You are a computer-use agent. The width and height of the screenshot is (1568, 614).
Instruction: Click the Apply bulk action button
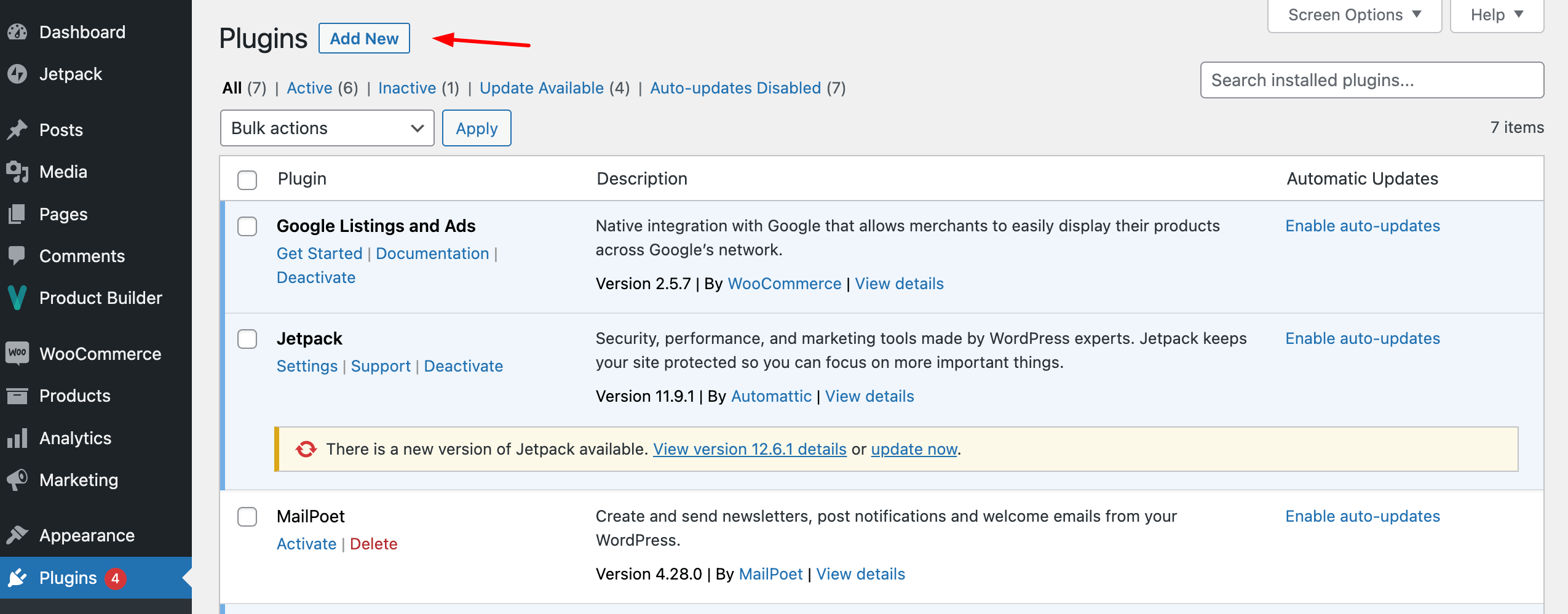477,128
